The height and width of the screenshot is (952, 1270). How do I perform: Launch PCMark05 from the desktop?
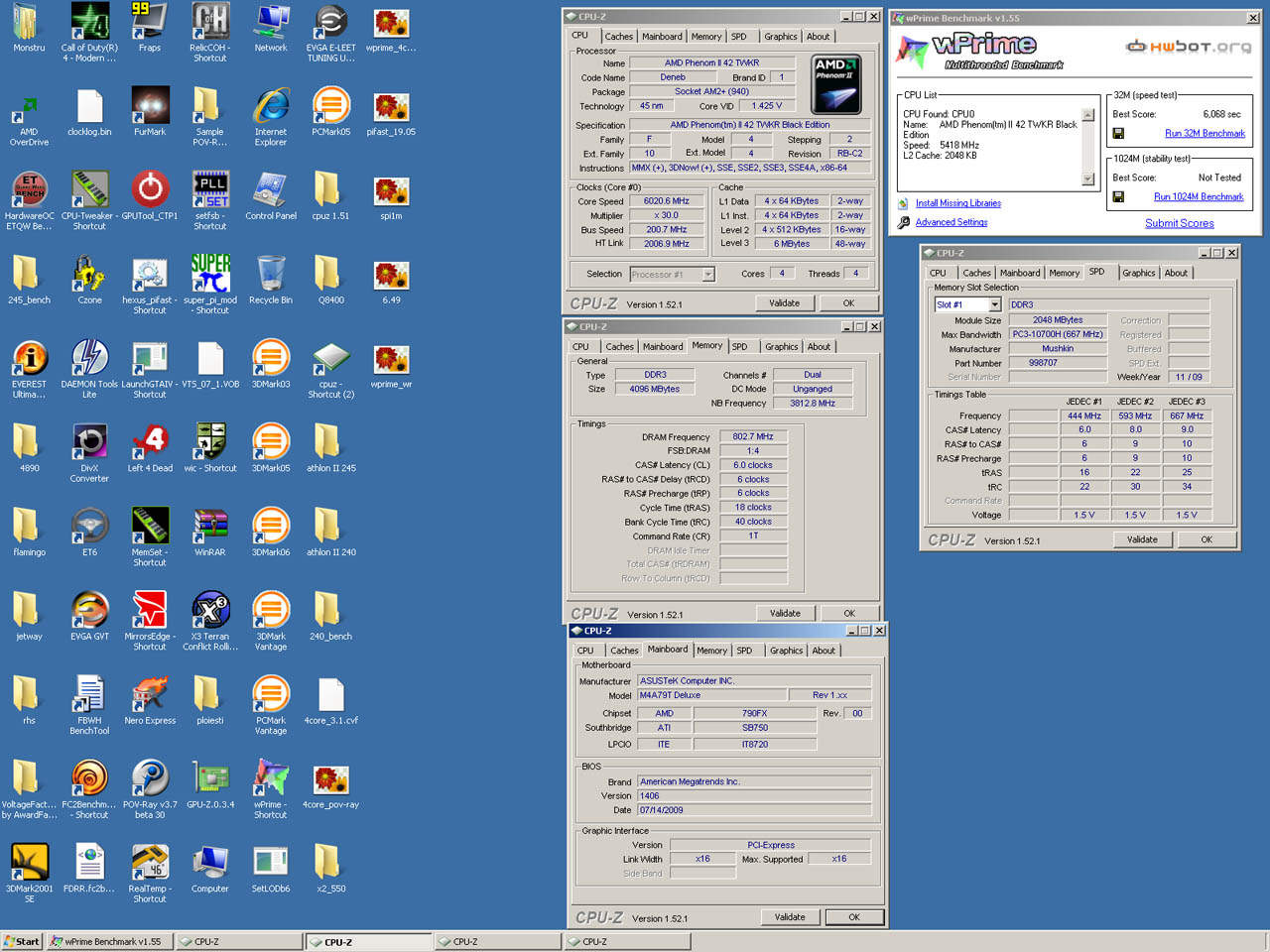point(331,111)
